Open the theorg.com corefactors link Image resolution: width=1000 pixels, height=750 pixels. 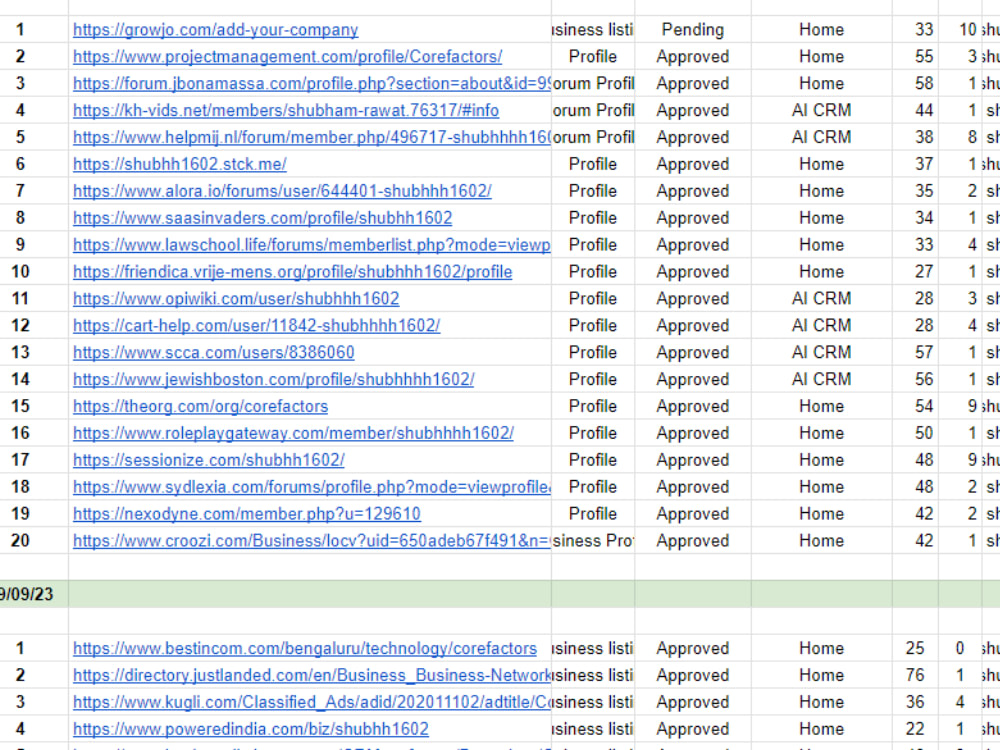point(200,406)
